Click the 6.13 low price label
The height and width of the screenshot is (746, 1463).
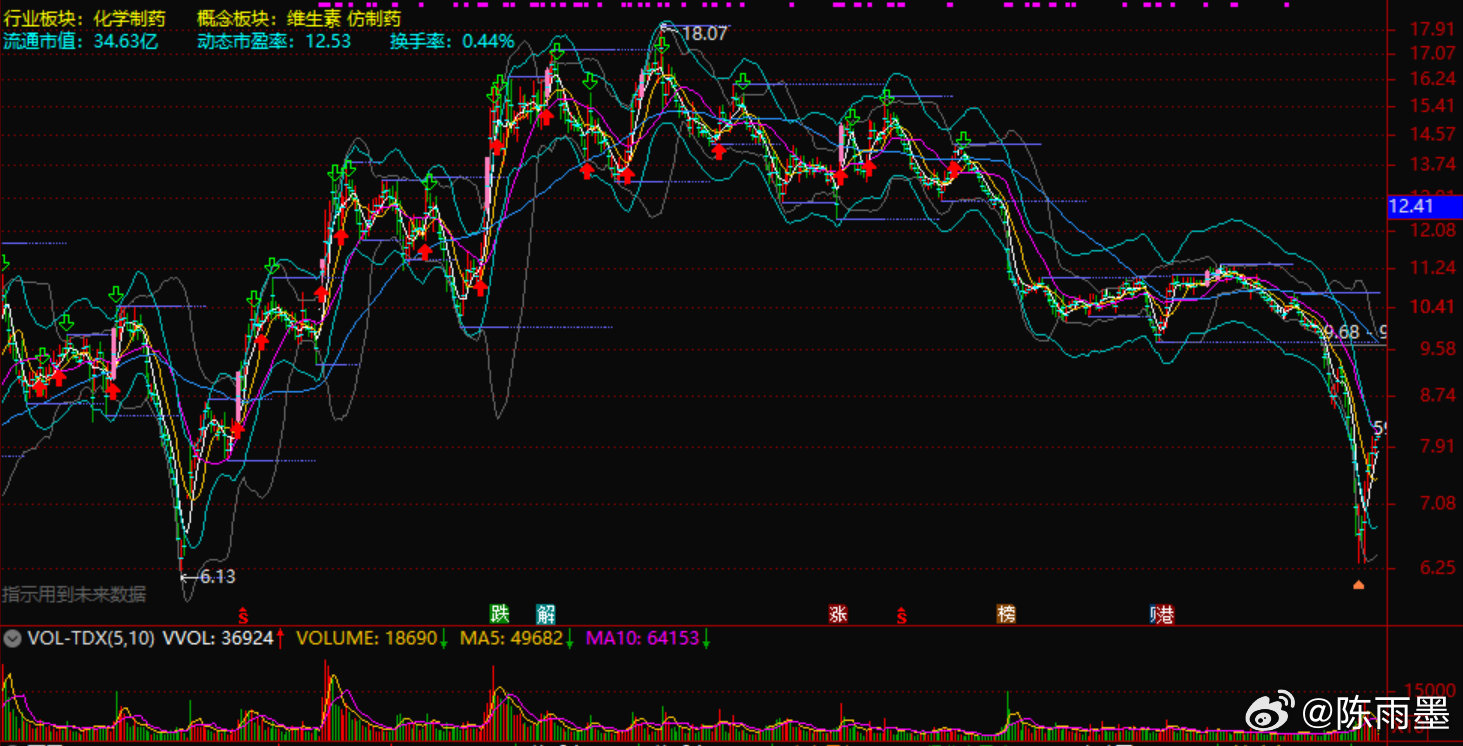click(x=217, y=576)
